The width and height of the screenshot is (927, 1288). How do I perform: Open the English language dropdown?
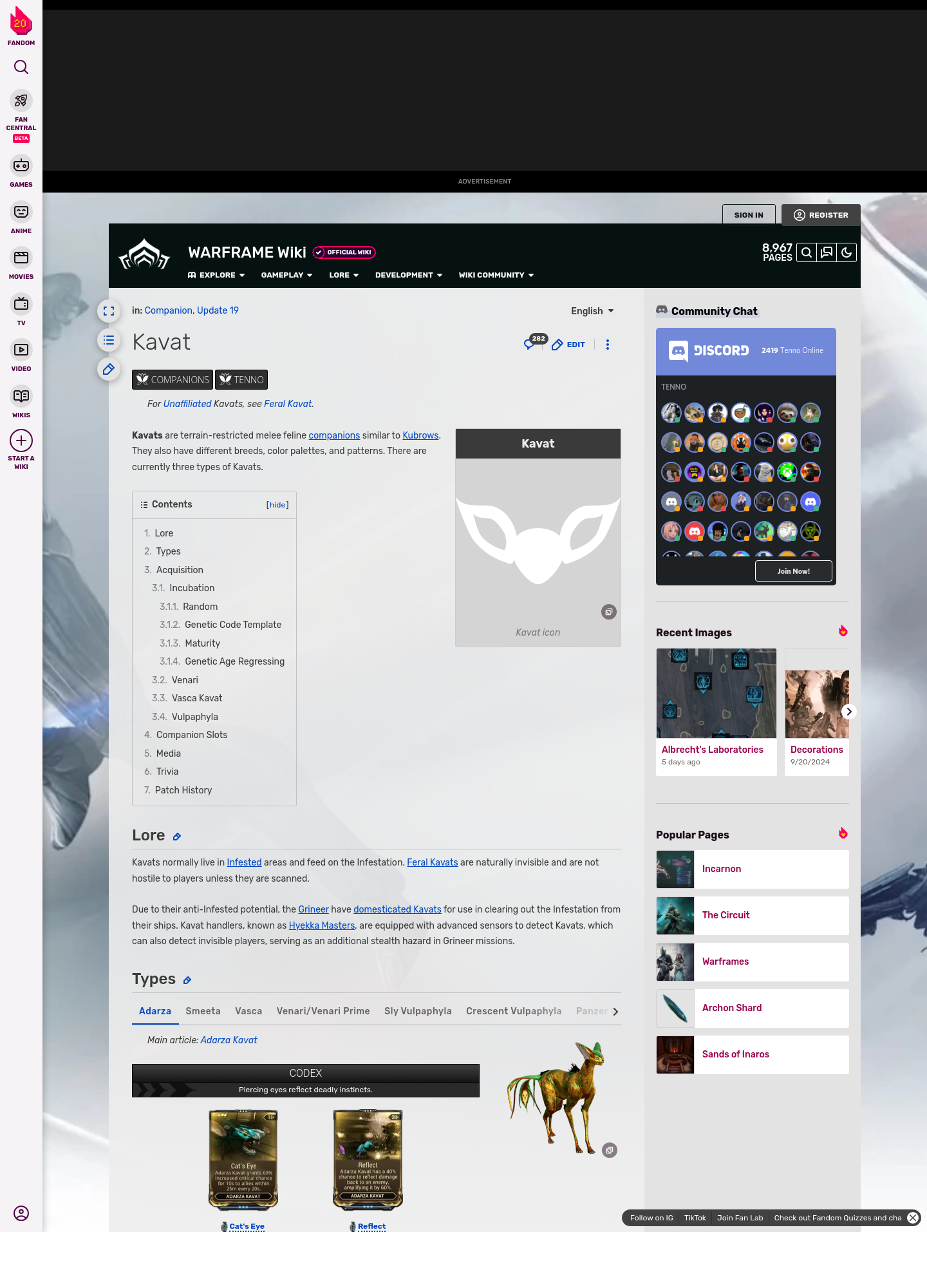coord(592,311)
